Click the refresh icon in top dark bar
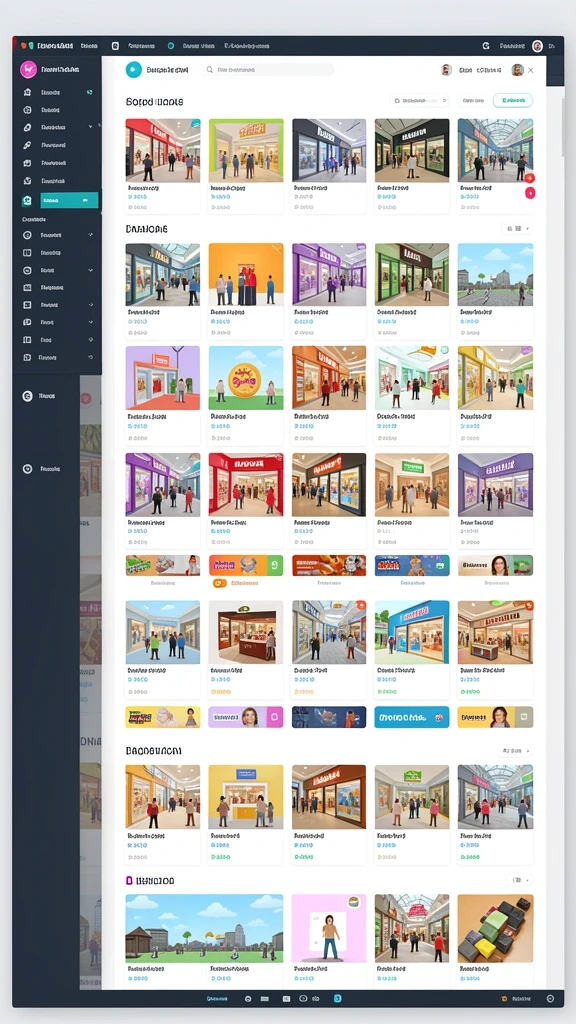Image resolution: width=576 pixels, height=1024 pixels. pyautogui.click(x=486, y=46)
